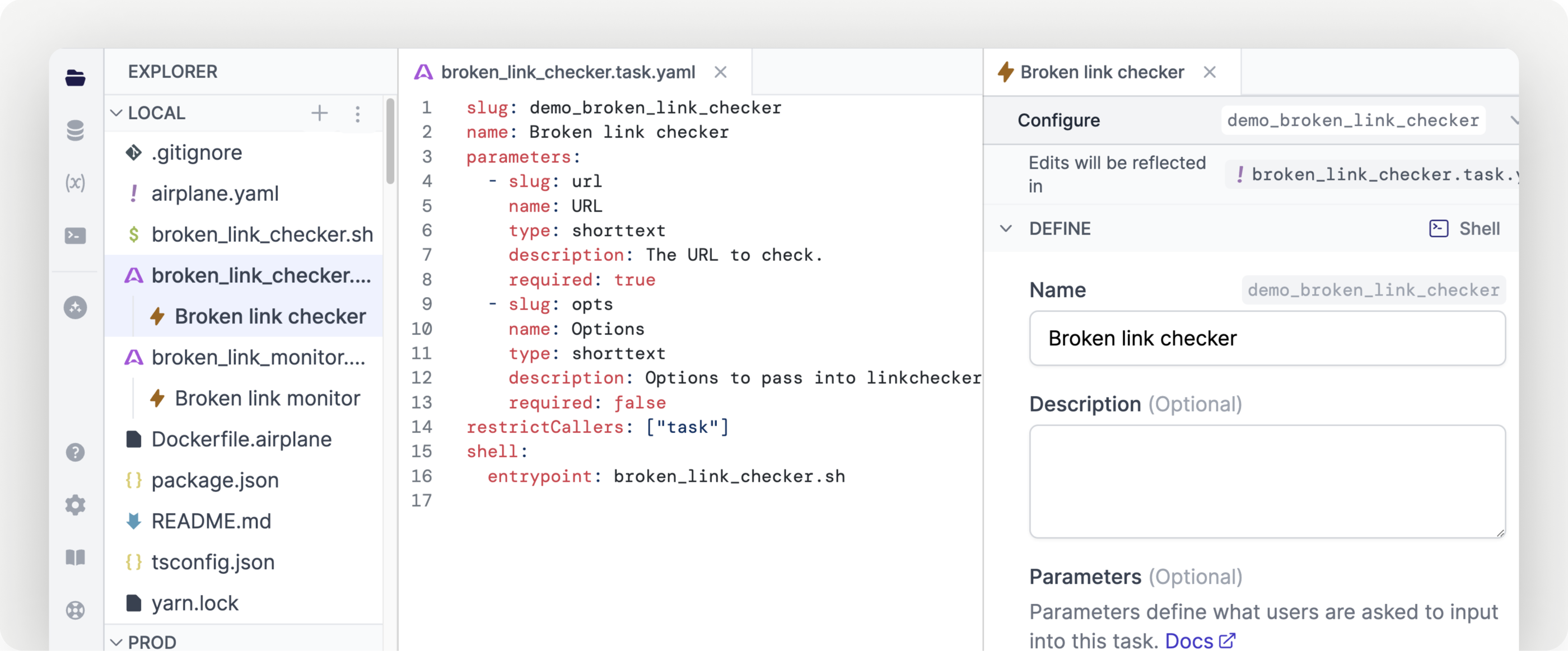
Task: Switch to Broken link checker config tab
Action: (1112, 72)
